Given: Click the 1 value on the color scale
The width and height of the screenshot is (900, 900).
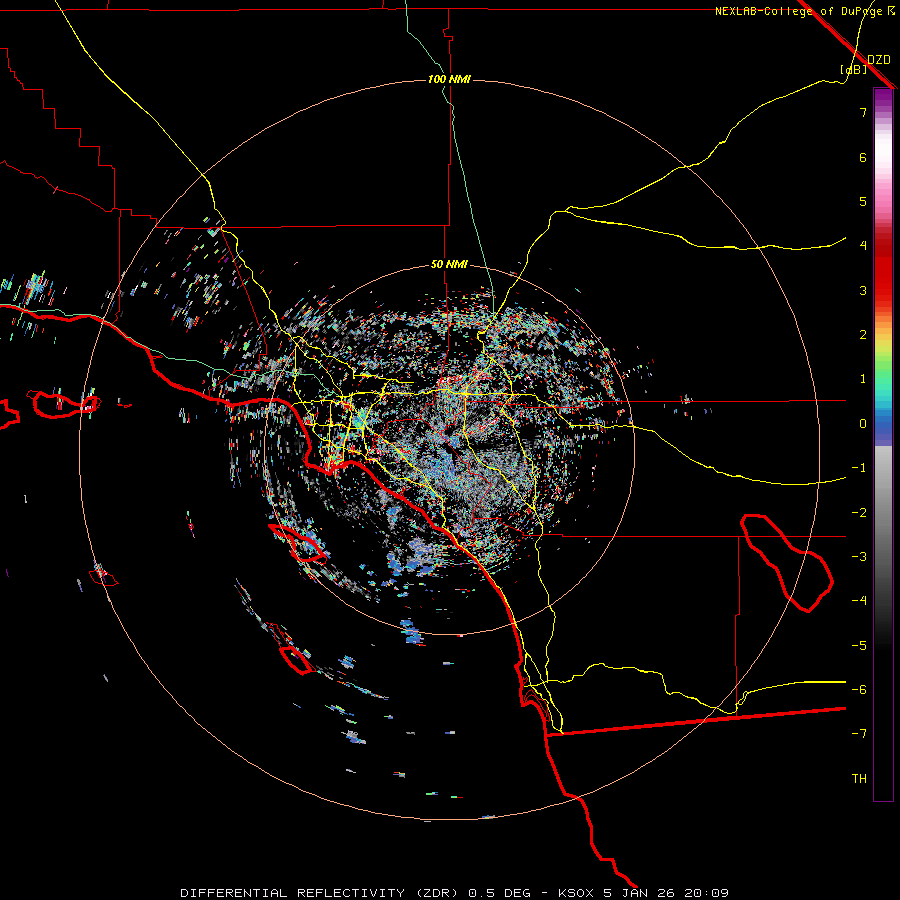Looking at the screenshot, I should pyautogui.click(x=863, y=379).
